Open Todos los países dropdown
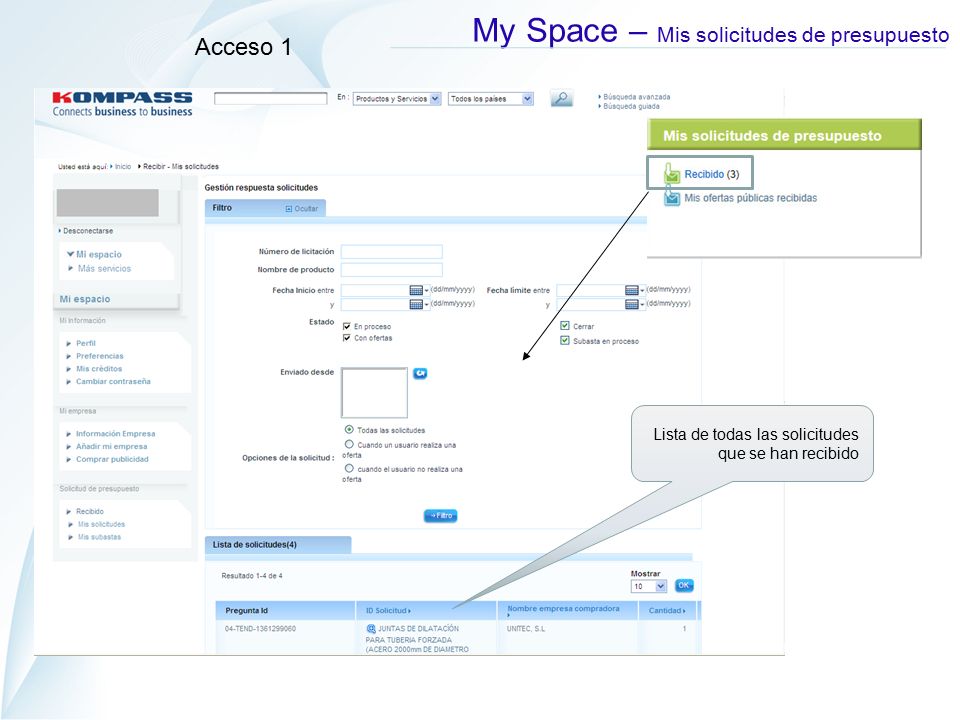Viewport: 960px width, 720px height. (x=491, y=99)
